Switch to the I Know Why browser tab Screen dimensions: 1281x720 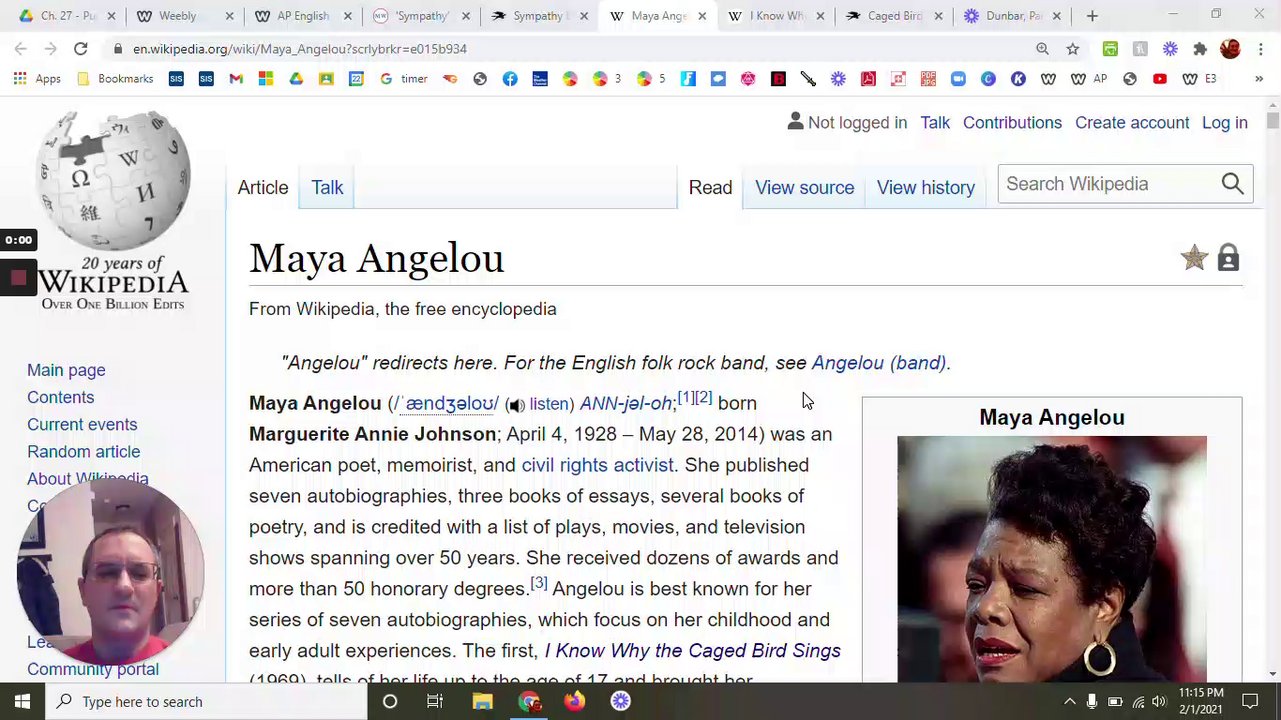click(777, 16)
